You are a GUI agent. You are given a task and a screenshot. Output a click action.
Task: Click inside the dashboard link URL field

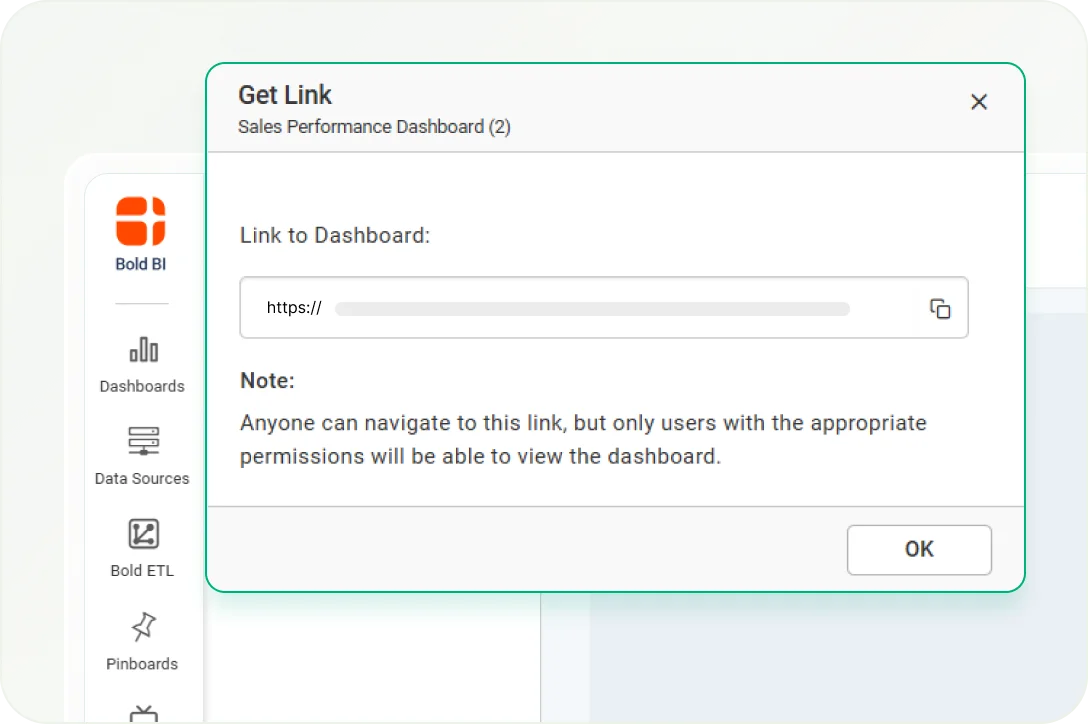[x=590, y=308]
